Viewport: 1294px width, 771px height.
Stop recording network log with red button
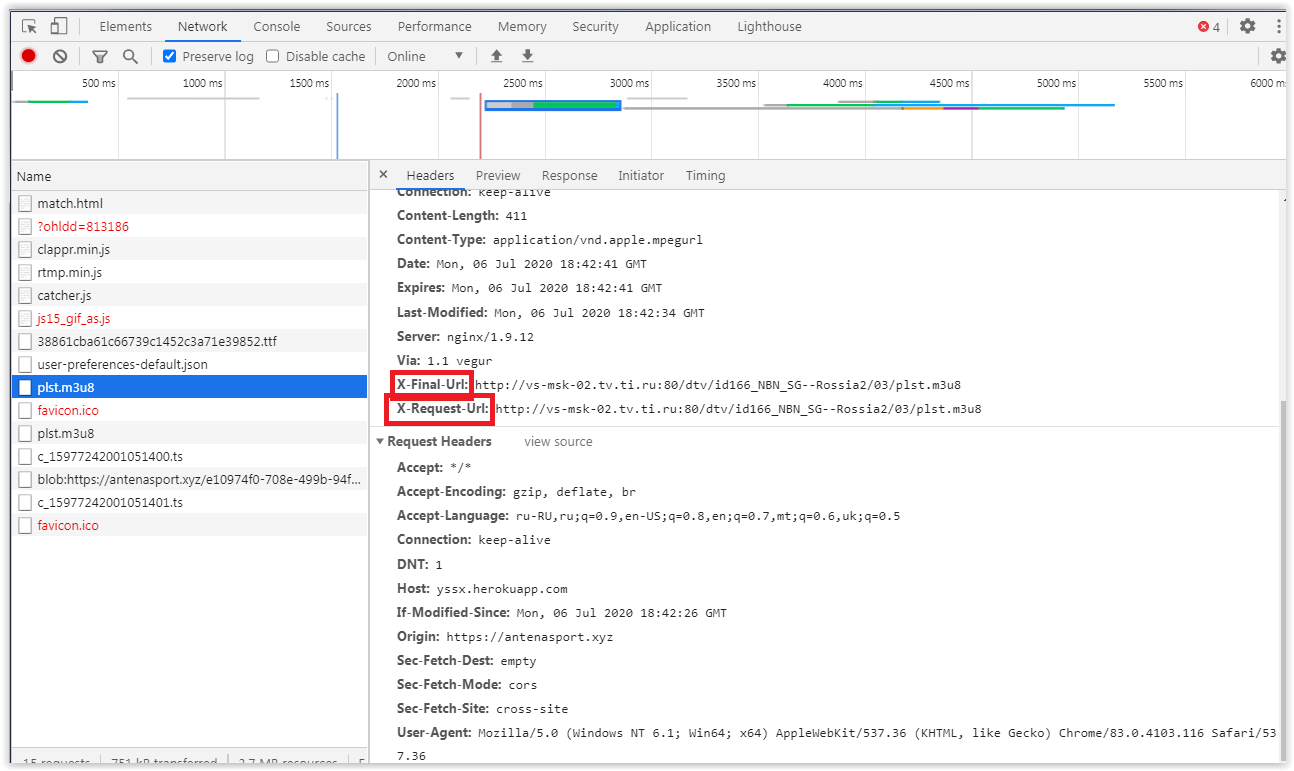(x=29, y=56)
